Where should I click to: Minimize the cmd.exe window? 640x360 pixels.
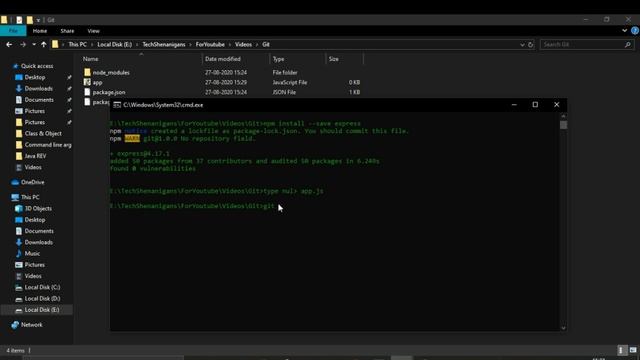(x=514, y=105)
